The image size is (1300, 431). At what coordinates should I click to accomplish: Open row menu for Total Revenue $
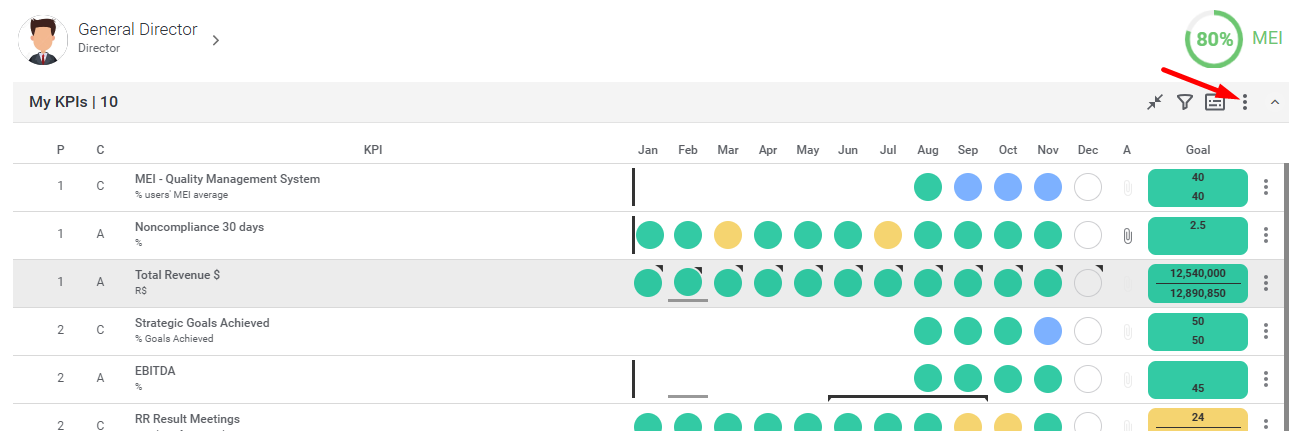[1266, 283]
